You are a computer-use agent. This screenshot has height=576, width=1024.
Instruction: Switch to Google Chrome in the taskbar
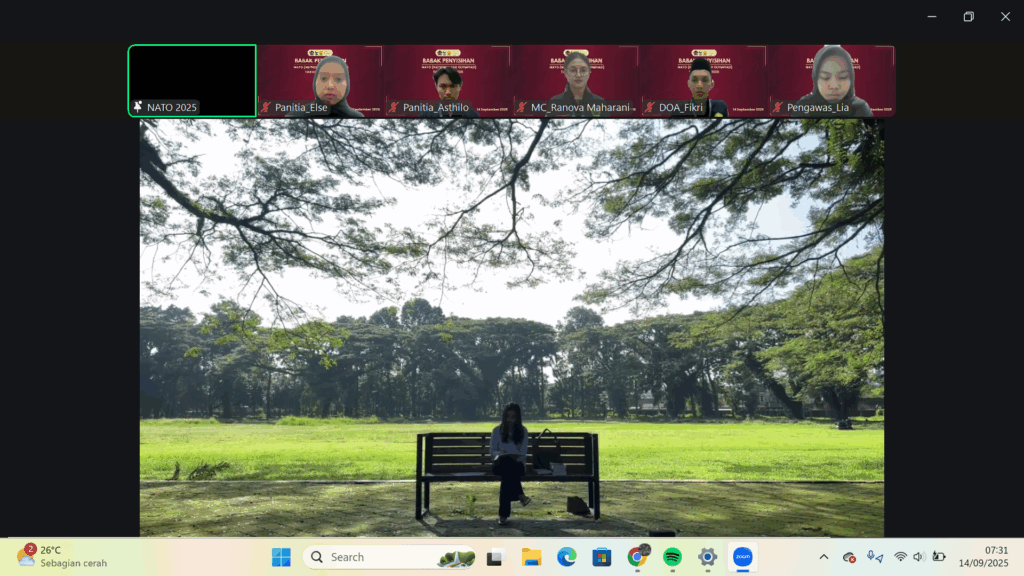(636, 557)
